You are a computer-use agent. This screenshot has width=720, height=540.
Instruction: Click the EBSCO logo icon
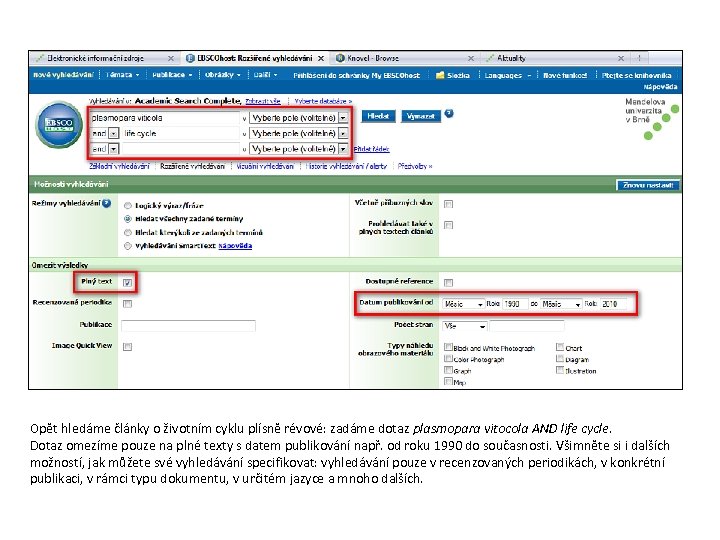coord(59,124)
